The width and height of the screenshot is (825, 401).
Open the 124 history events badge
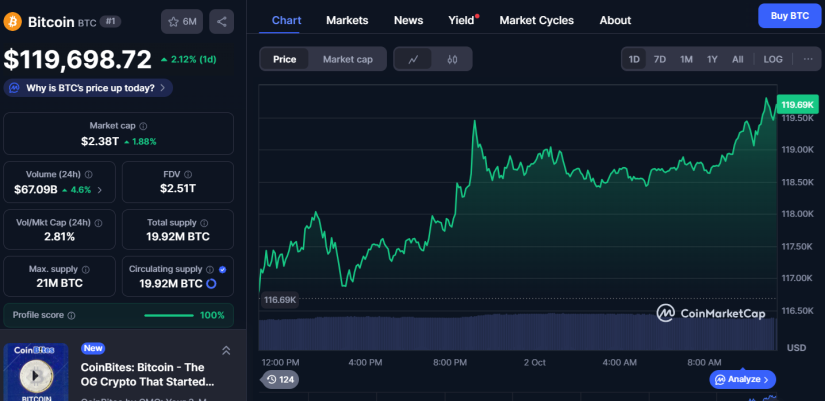pos(279,379)
